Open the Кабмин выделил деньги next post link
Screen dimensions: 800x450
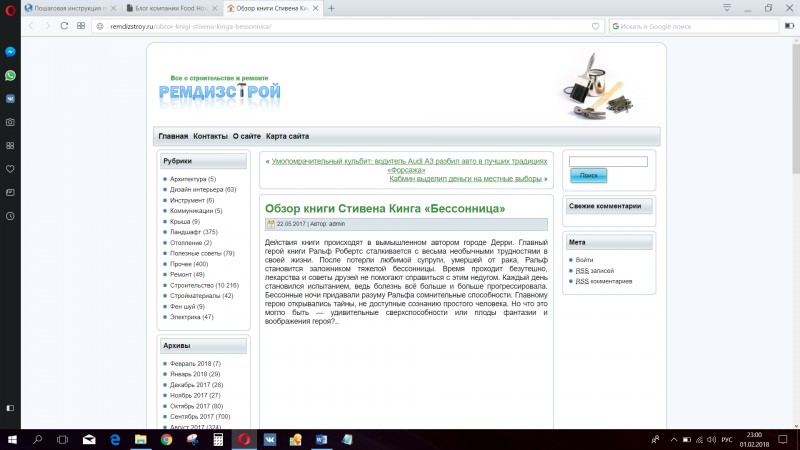click(x=465, y=179)
